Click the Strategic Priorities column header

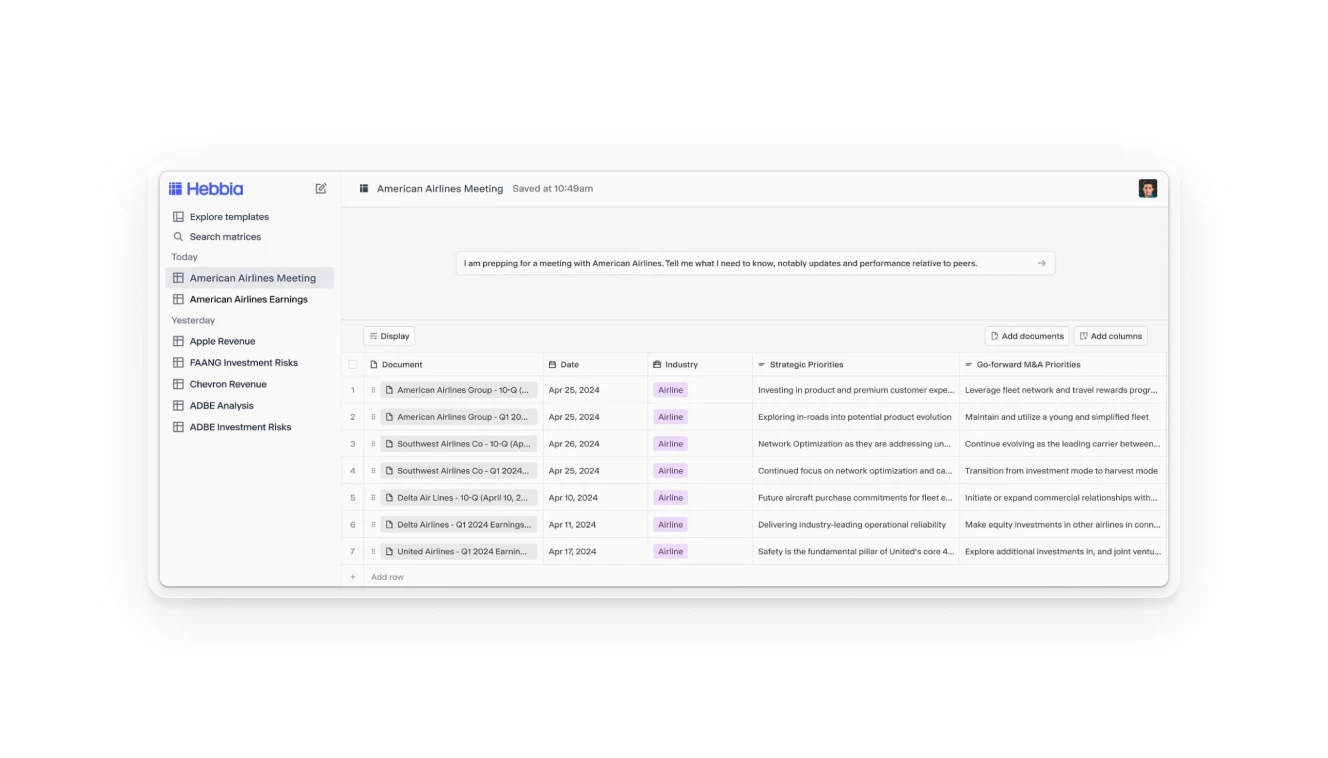855,365
